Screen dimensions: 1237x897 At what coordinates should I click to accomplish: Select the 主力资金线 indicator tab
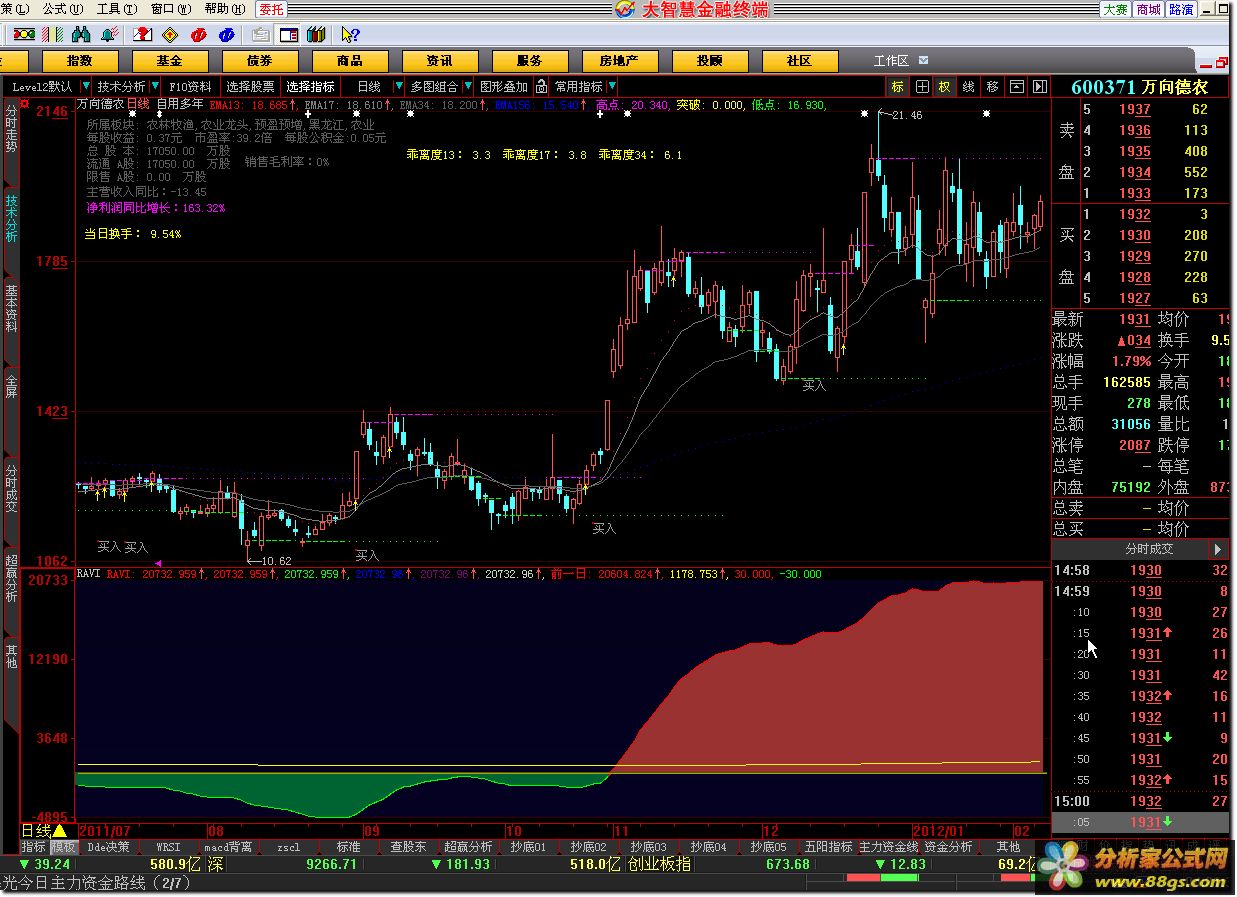pyautogui.click(x=888, y=847)
